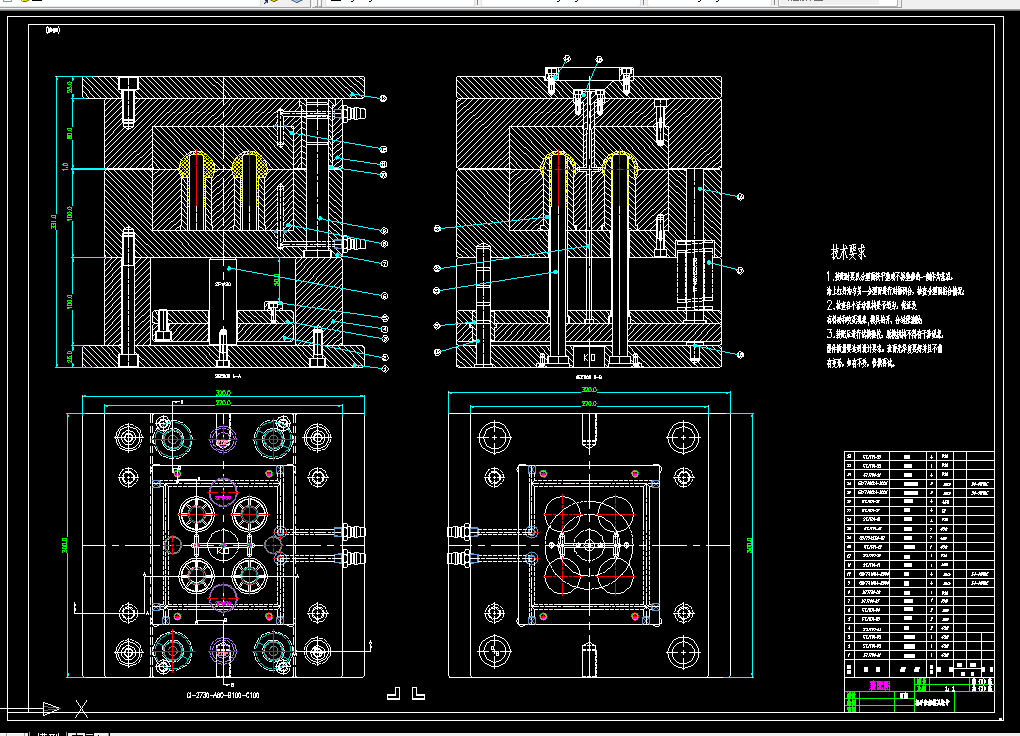Select the KO label in right section view
The image size is (1020, 736).
pos(589,357)
